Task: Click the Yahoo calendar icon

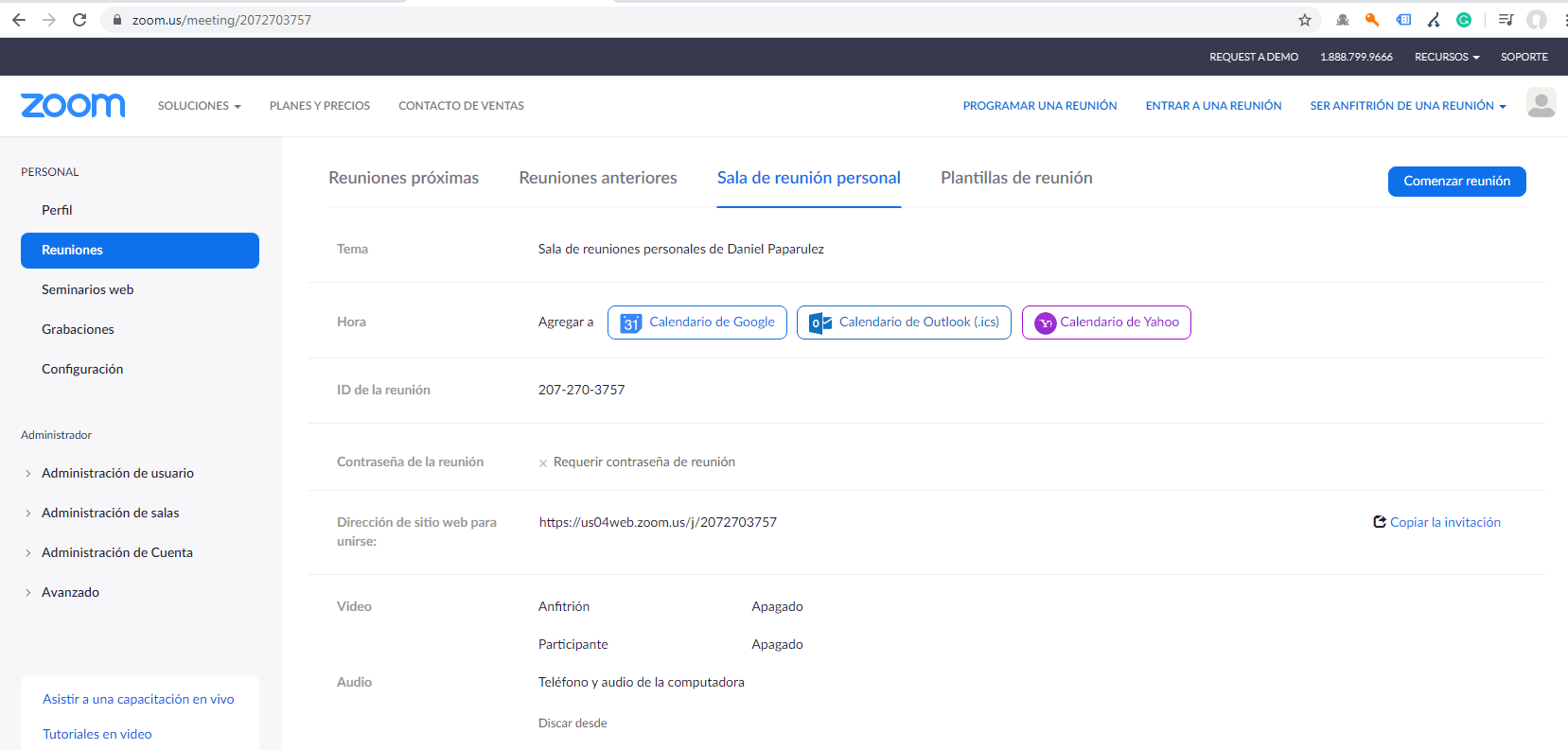Action: click(x=1045, y=323)
